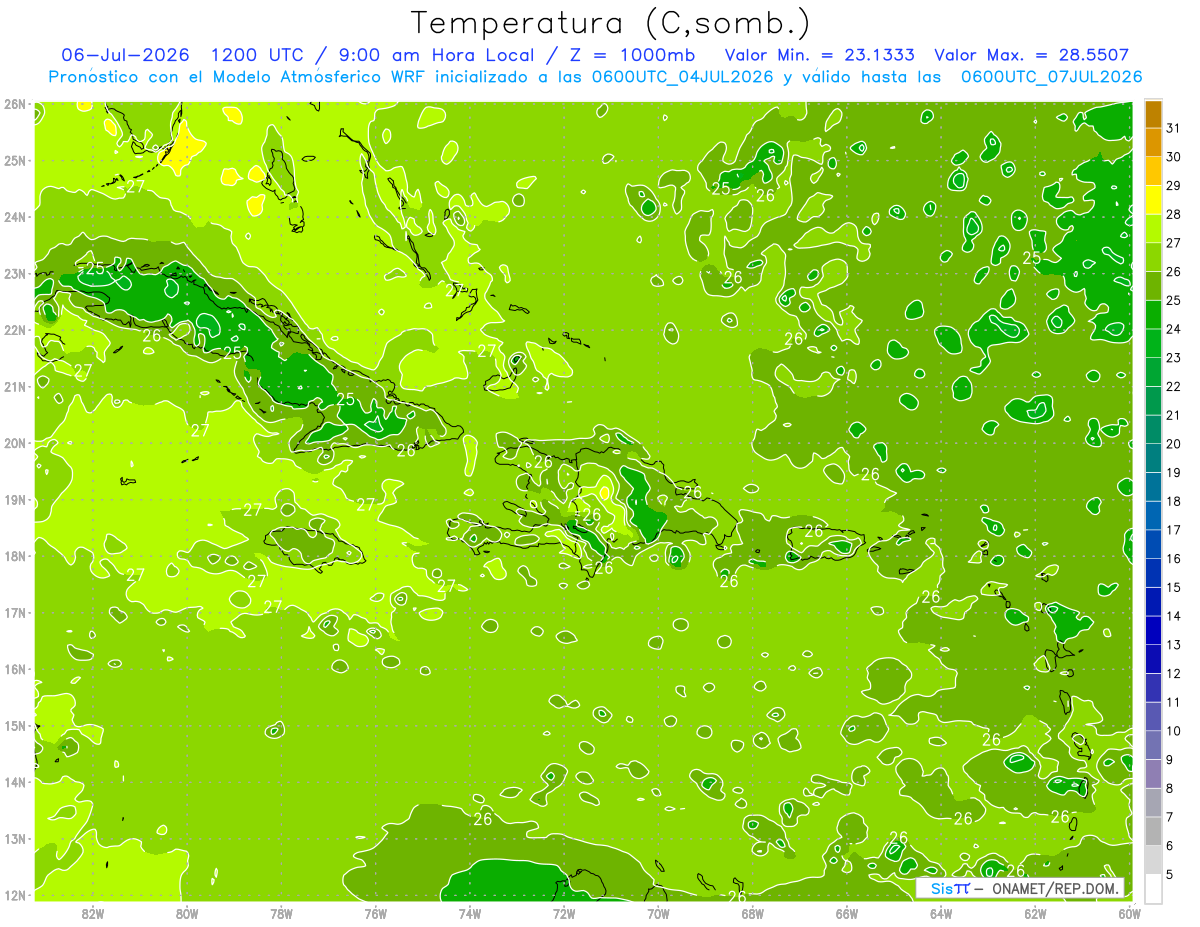
Task: Click the Valor Min. = 23.1333 value
Action: point(821,54)
